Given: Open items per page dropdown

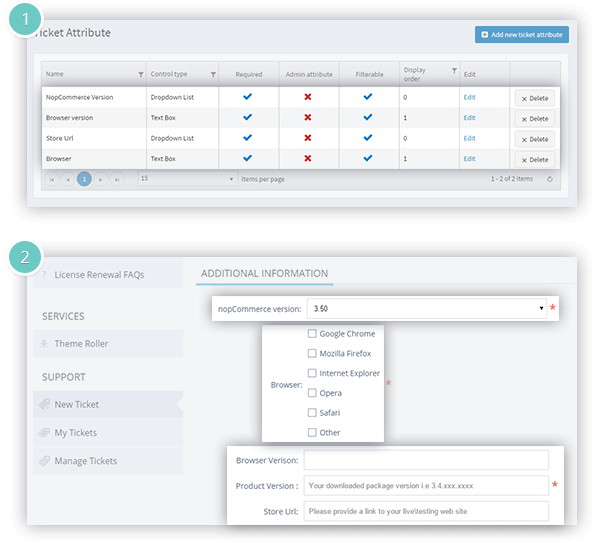Looking at the screenshot, I should click(x=187, y=179).
